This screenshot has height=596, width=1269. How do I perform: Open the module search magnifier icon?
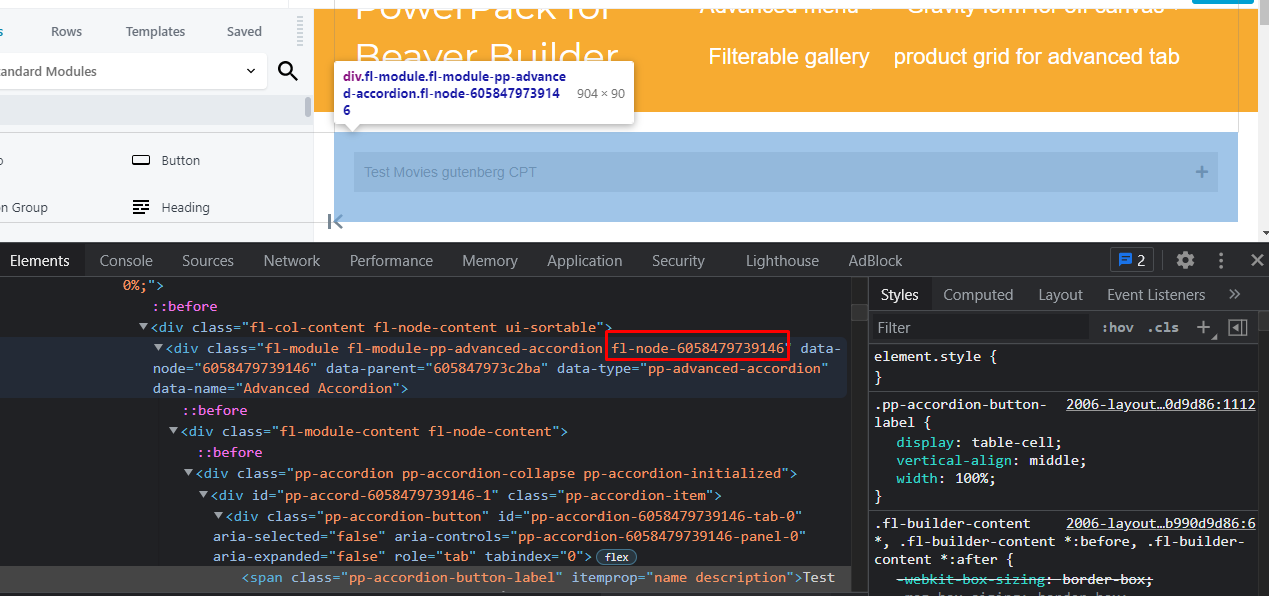click(288, 71)
